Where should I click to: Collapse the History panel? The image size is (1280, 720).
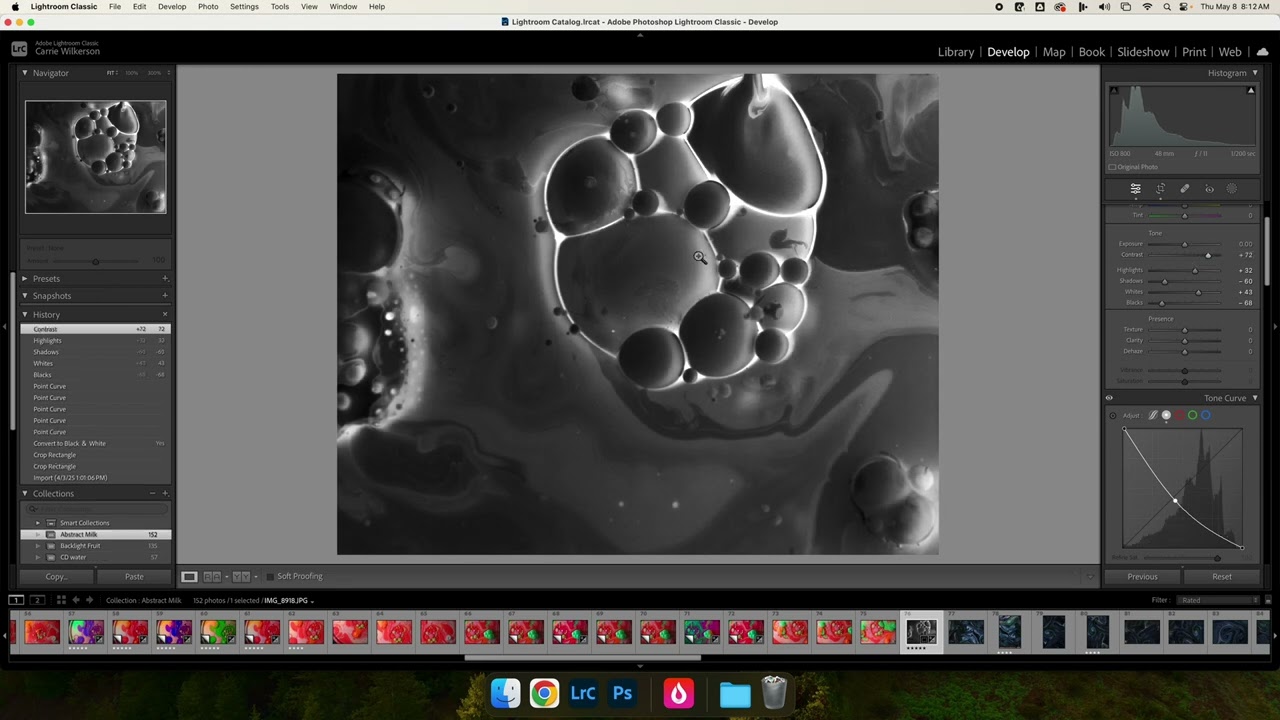click(x=25, y=314)
